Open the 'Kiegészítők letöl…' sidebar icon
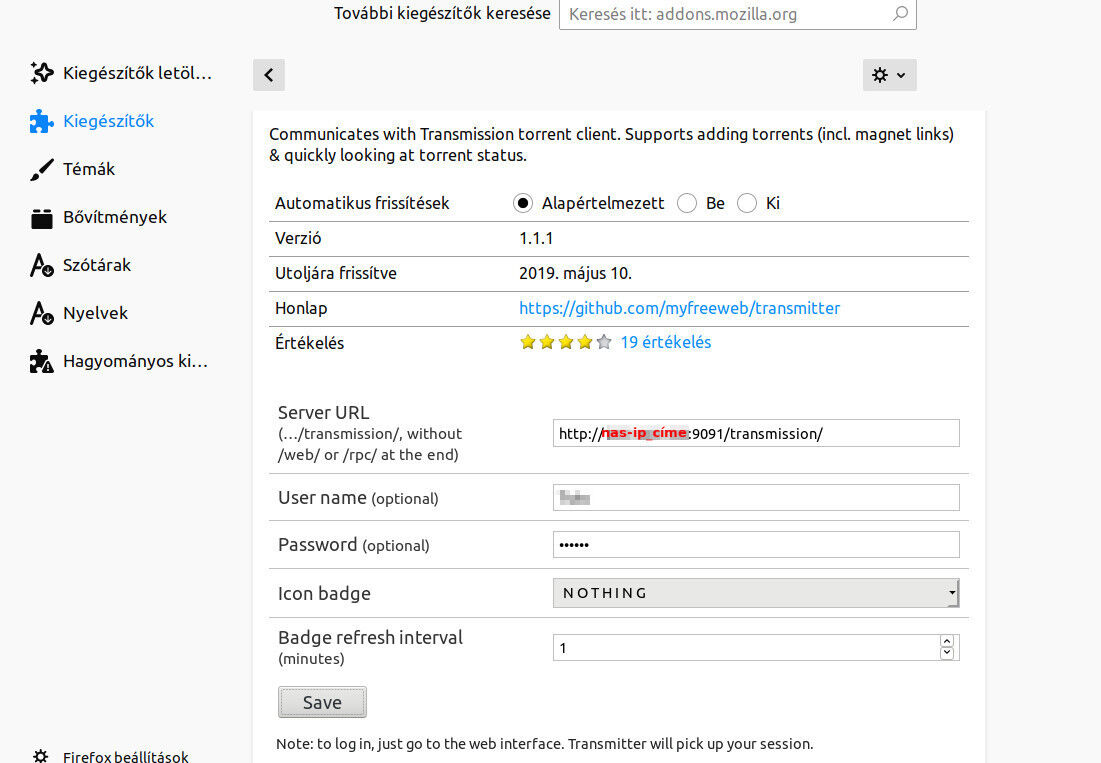 click(x=42, y=73)
